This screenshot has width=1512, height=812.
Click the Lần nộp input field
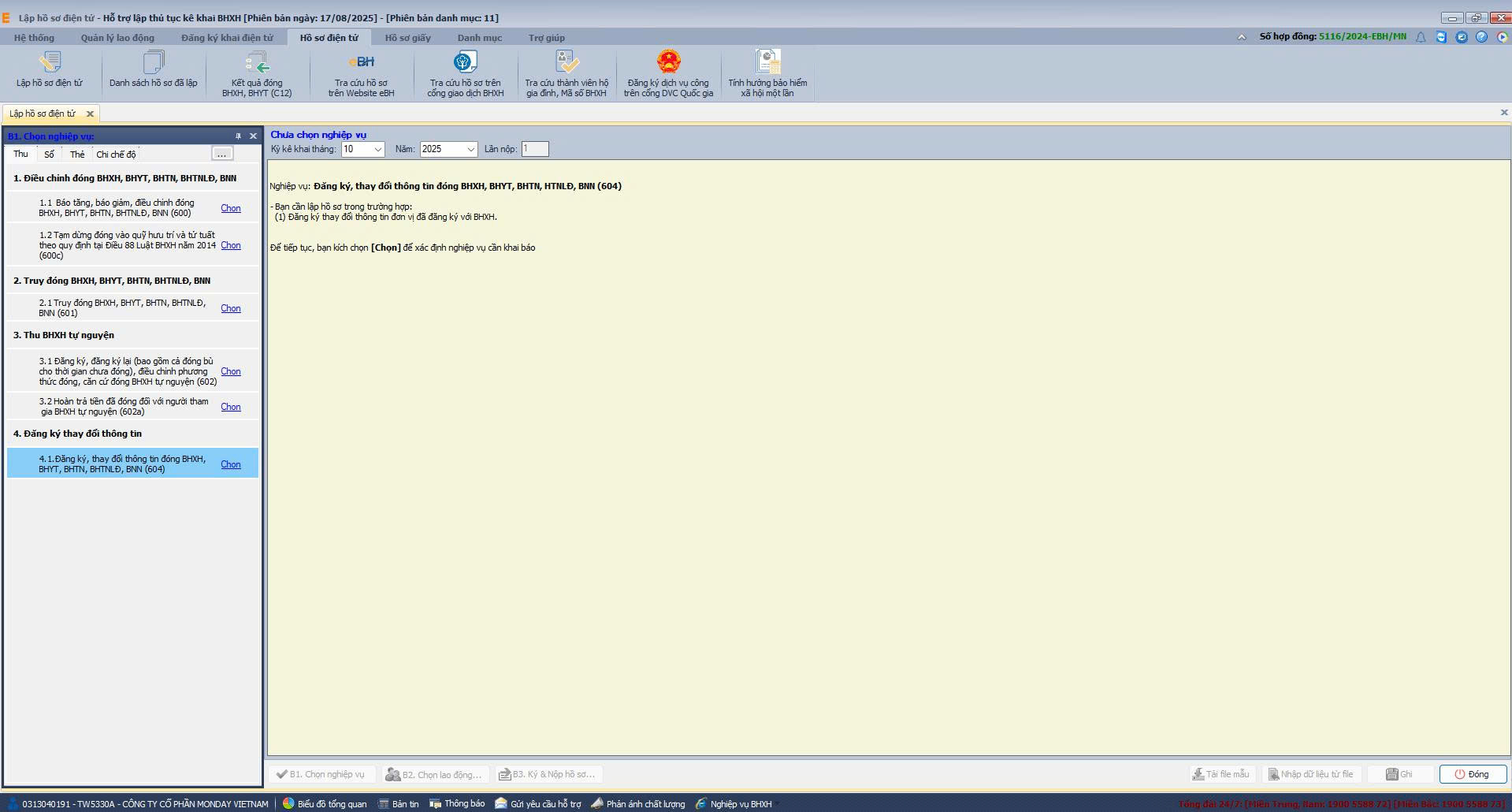click(x=534, y=149)
